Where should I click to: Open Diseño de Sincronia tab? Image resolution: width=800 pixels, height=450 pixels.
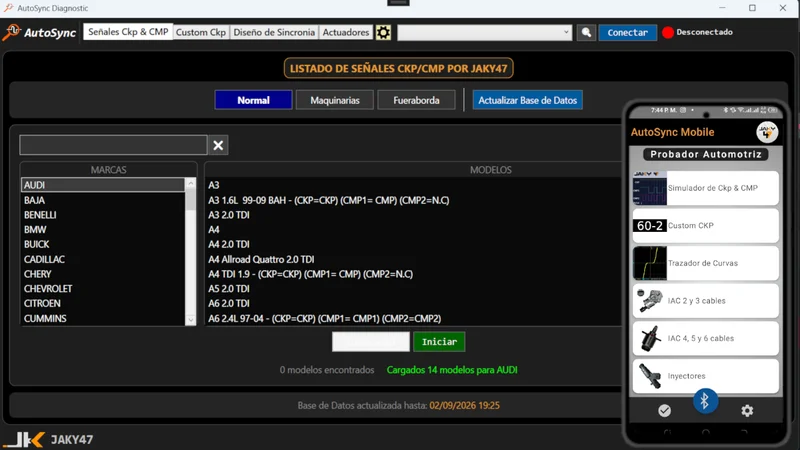point(274,32)
